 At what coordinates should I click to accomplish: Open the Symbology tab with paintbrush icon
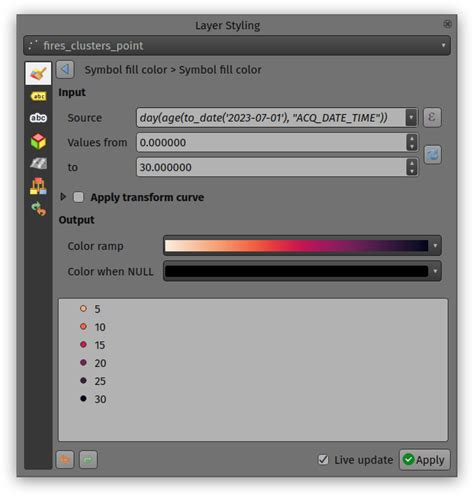tap(38, 73)
